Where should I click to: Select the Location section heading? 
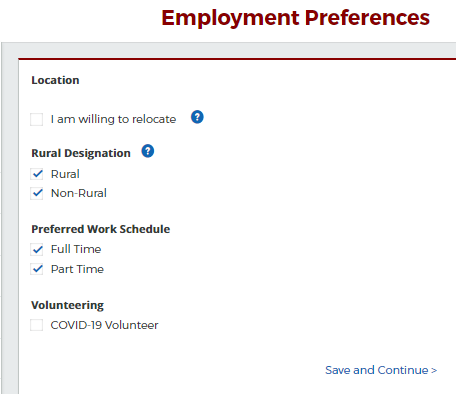55,80
